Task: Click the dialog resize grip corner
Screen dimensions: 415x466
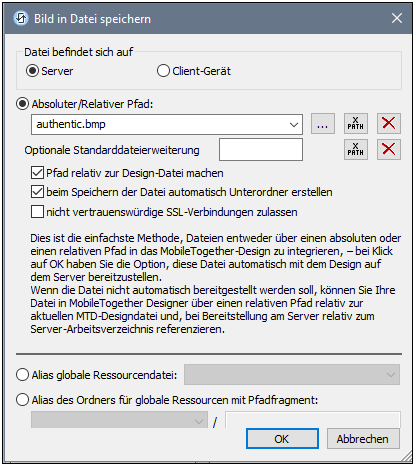Action: pos(406,455)
